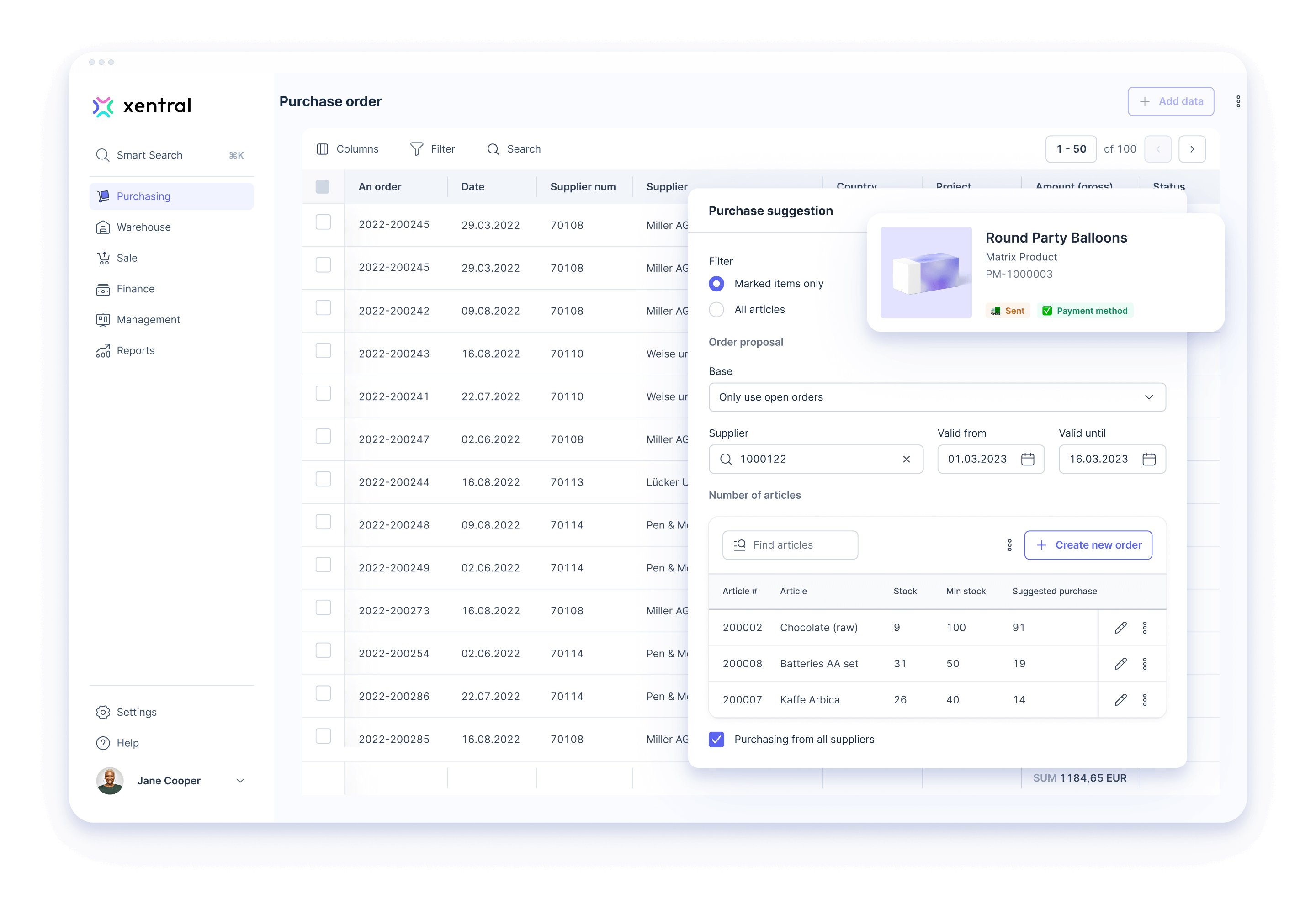
Task: Edit the Batteries AA set row
Action: (x=1120, y=664)
